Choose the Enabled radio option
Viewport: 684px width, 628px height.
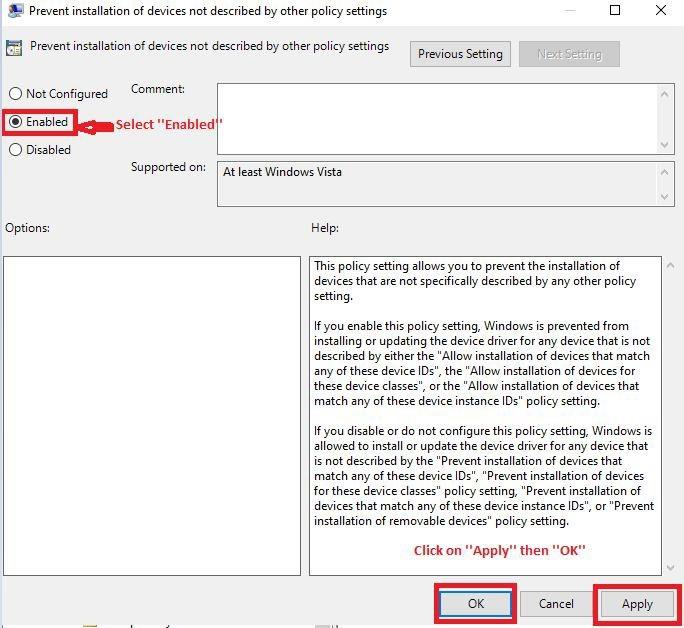[16, 122]
